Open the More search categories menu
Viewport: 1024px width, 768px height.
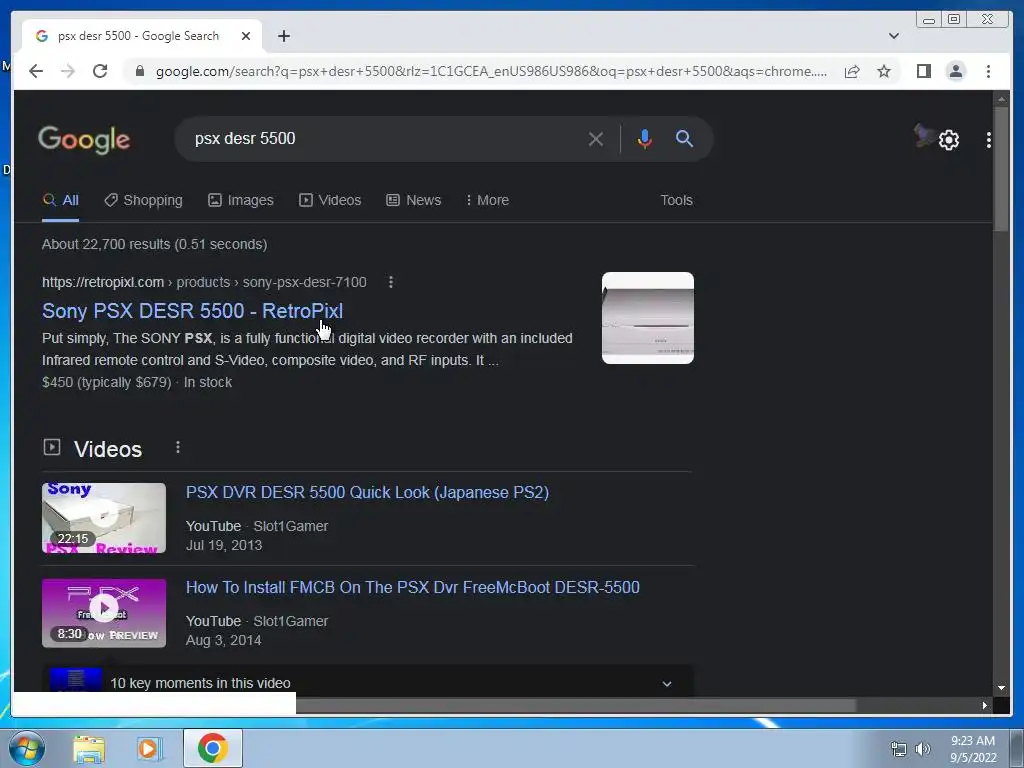487,200
